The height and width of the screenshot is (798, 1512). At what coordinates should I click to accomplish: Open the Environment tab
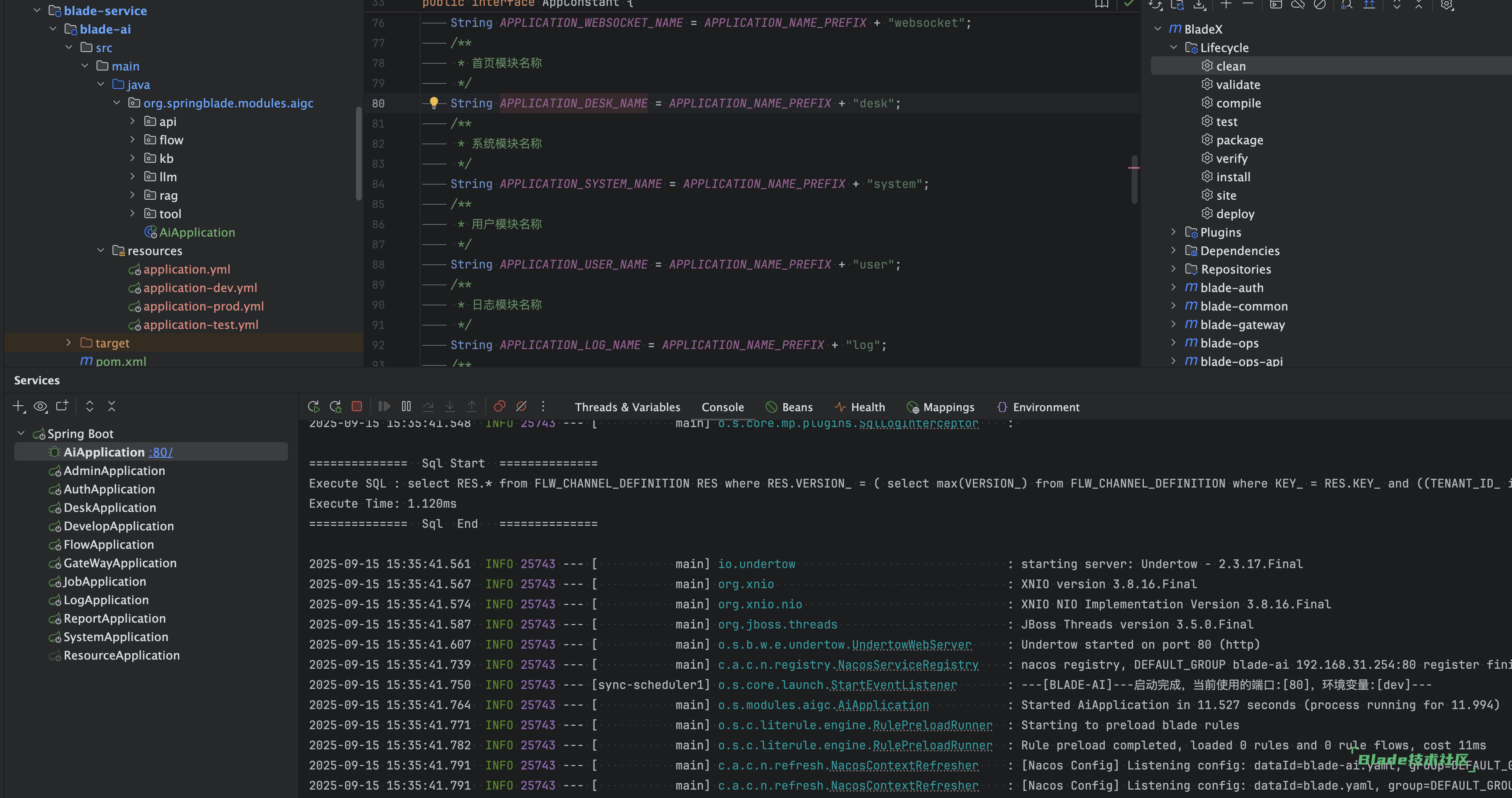click(1039, 407)
